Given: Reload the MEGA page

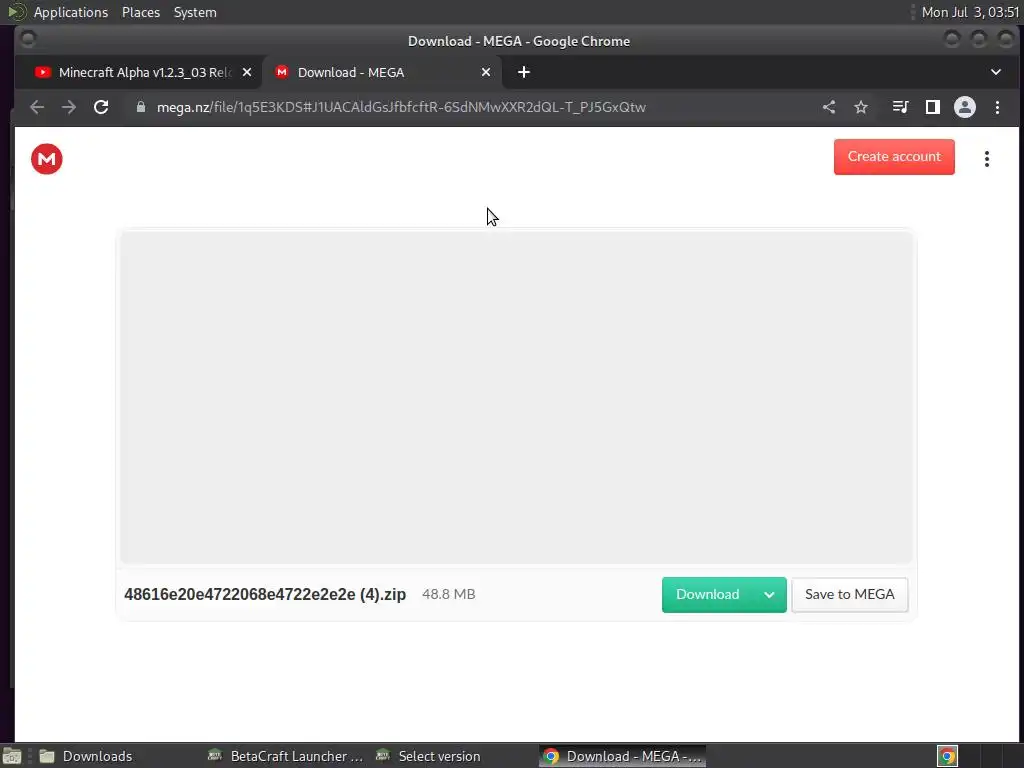Looking at the screenshot, I should pyautogui.click(x=101, y=107).
